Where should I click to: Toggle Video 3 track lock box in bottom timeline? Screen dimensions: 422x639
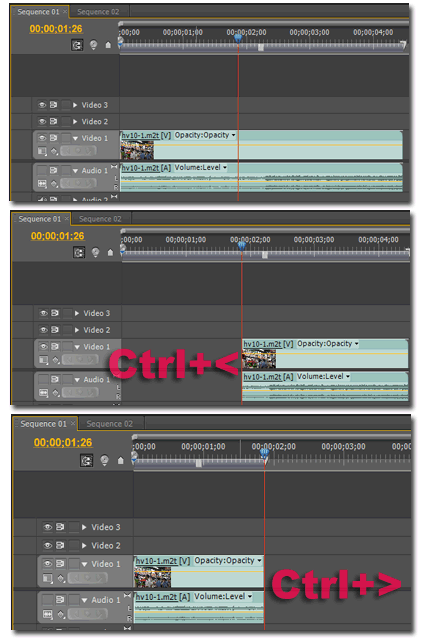click(x=73, y=527)
